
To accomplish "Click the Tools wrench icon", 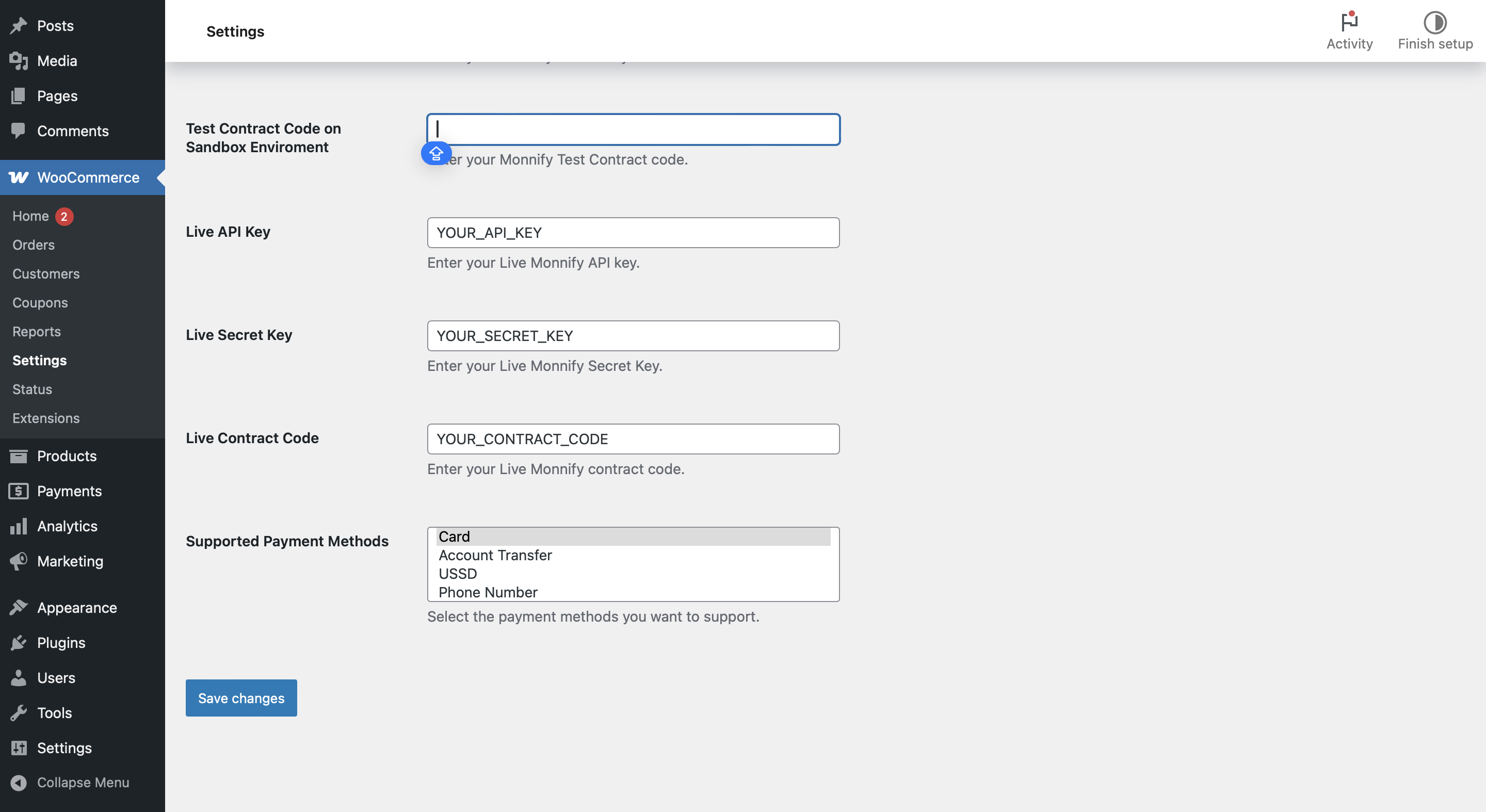I will [x=19, y=713].
